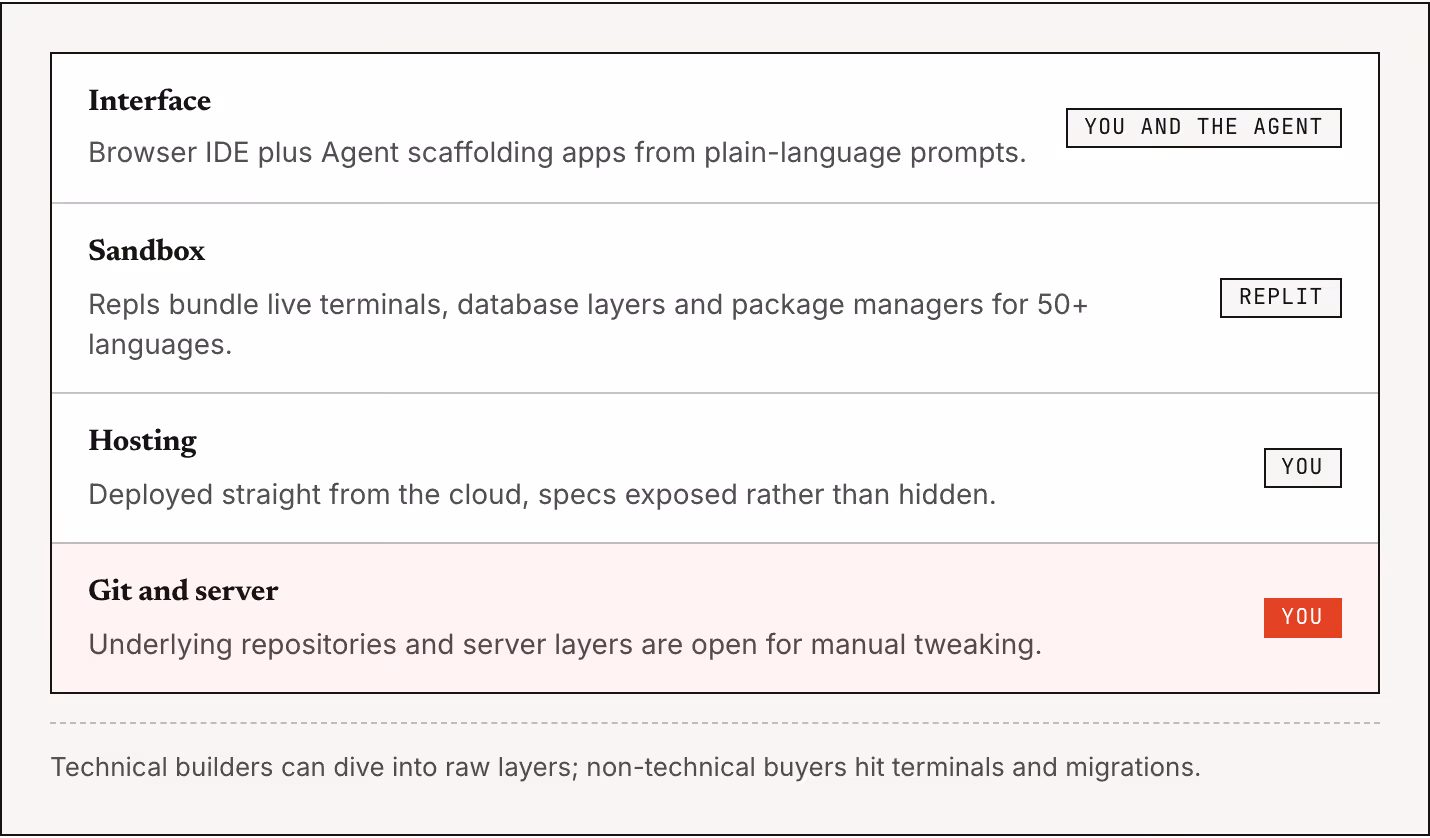Click the 'YOU AND THE AGENT' badge

[1203, 127]
